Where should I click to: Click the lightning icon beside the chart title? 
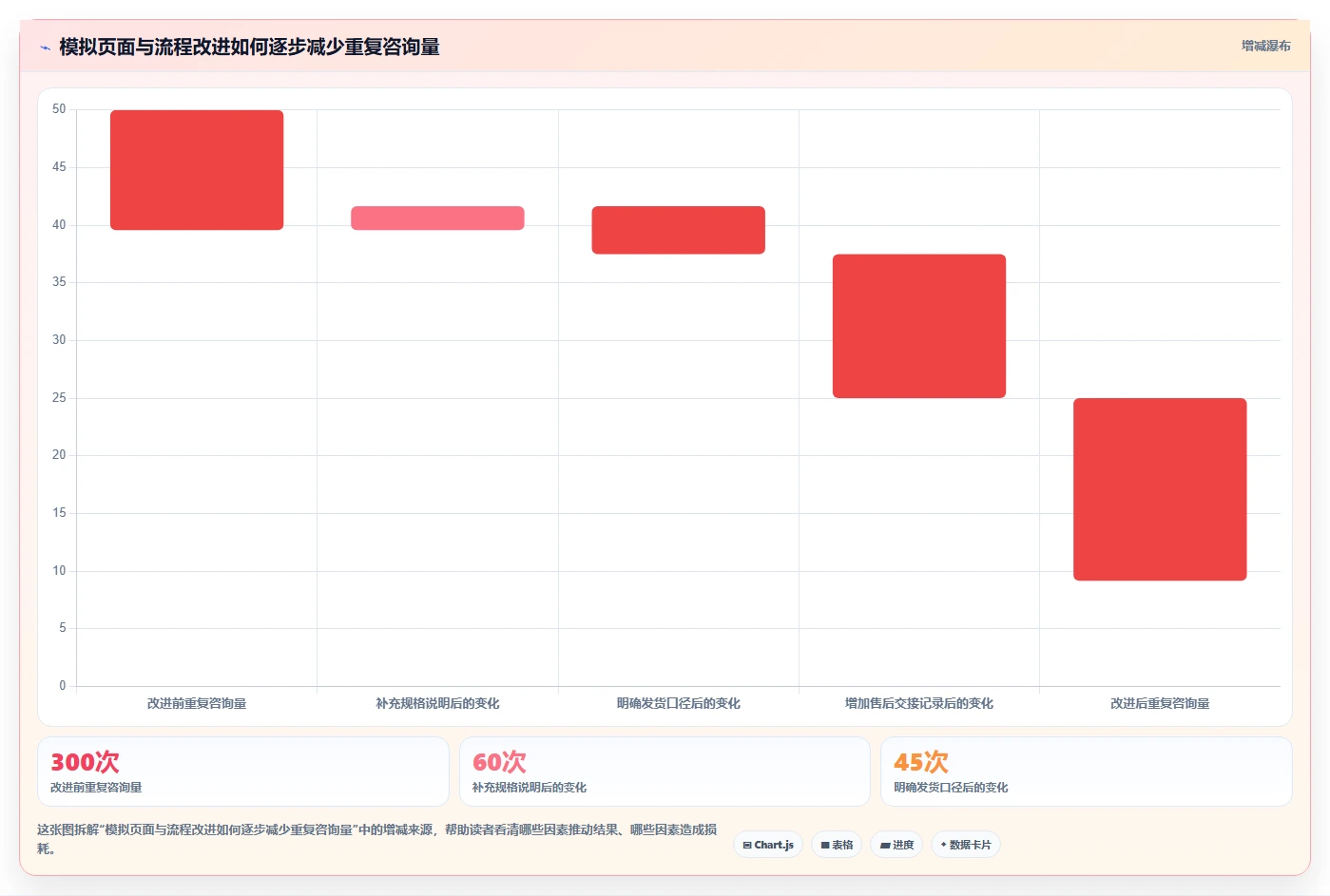coord(45,48)
